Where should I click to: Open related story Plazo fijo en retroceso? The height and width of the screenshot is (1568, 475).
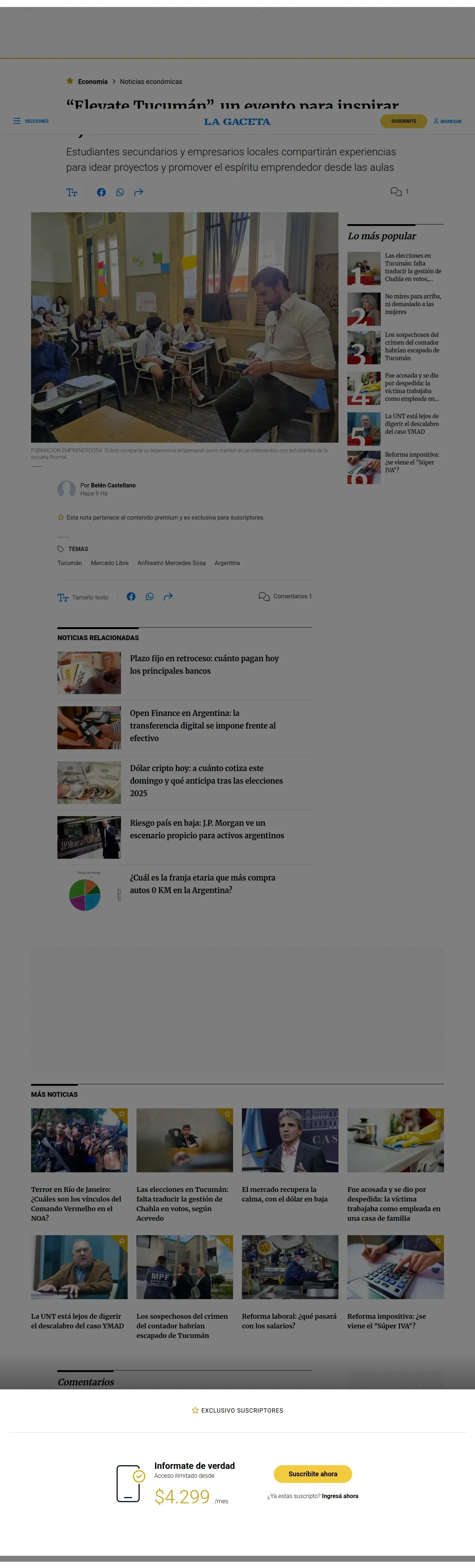(x=204, y=665)
